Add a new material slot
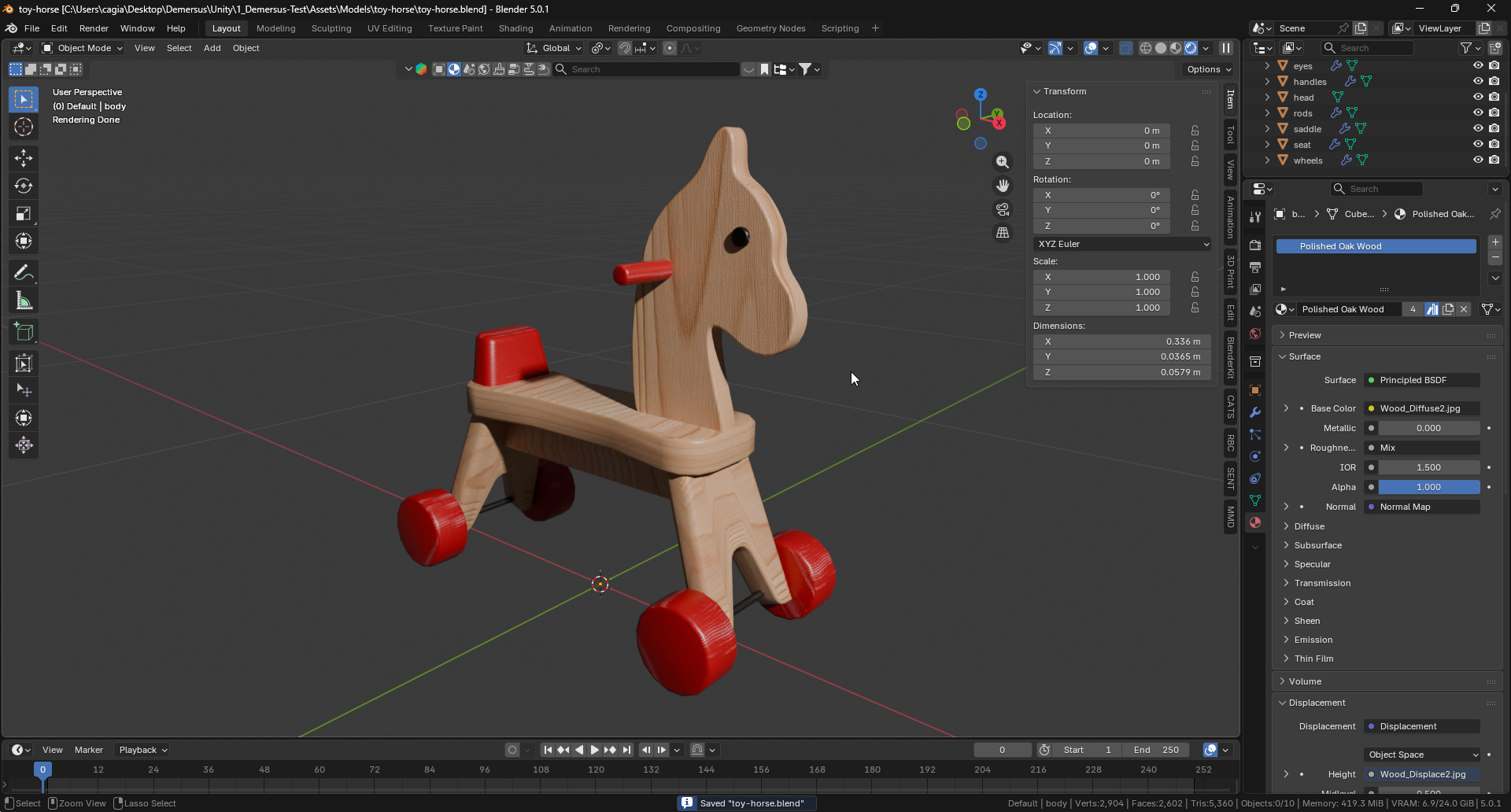Screen dimensions: 1511x812 pos(1495,242)
